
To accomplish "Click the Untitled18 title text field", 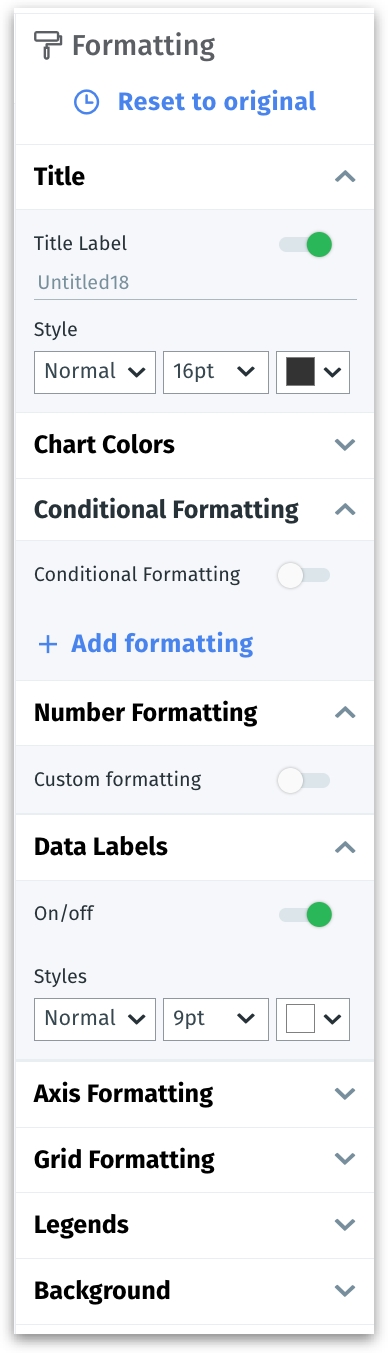I will pyautogui.click(x=195, y=283).
